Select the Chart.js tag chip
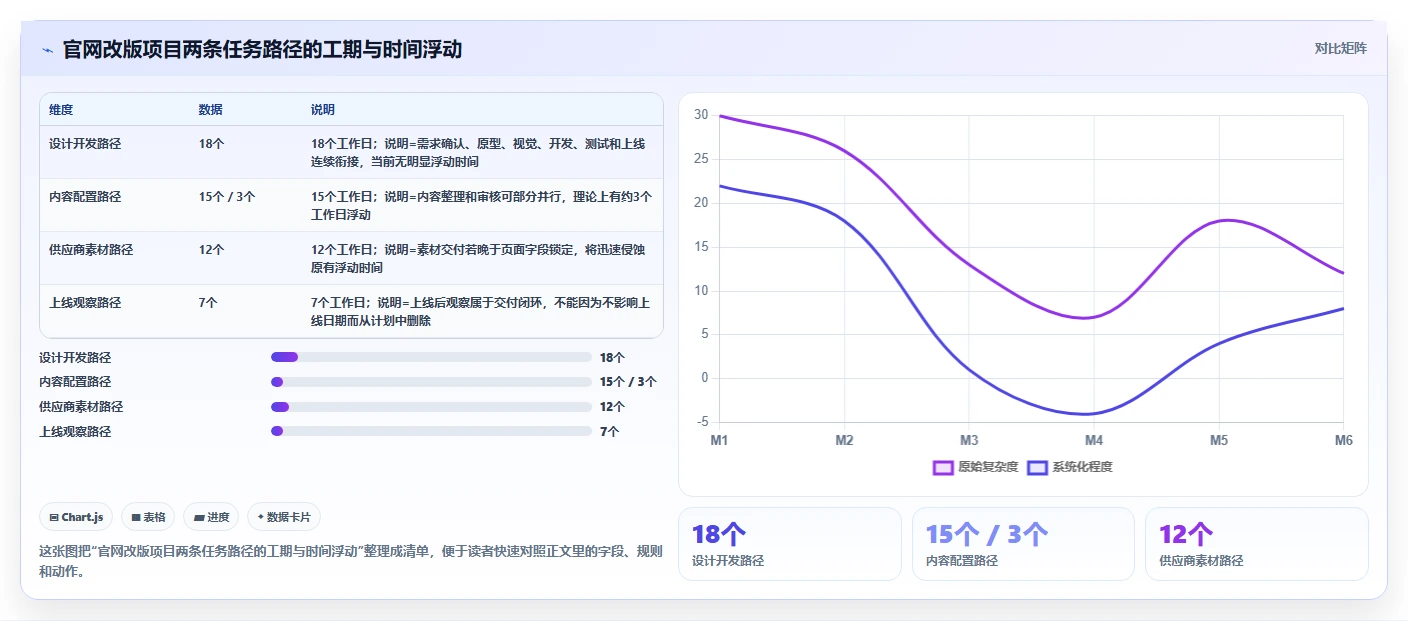 [x=77, y=517]
